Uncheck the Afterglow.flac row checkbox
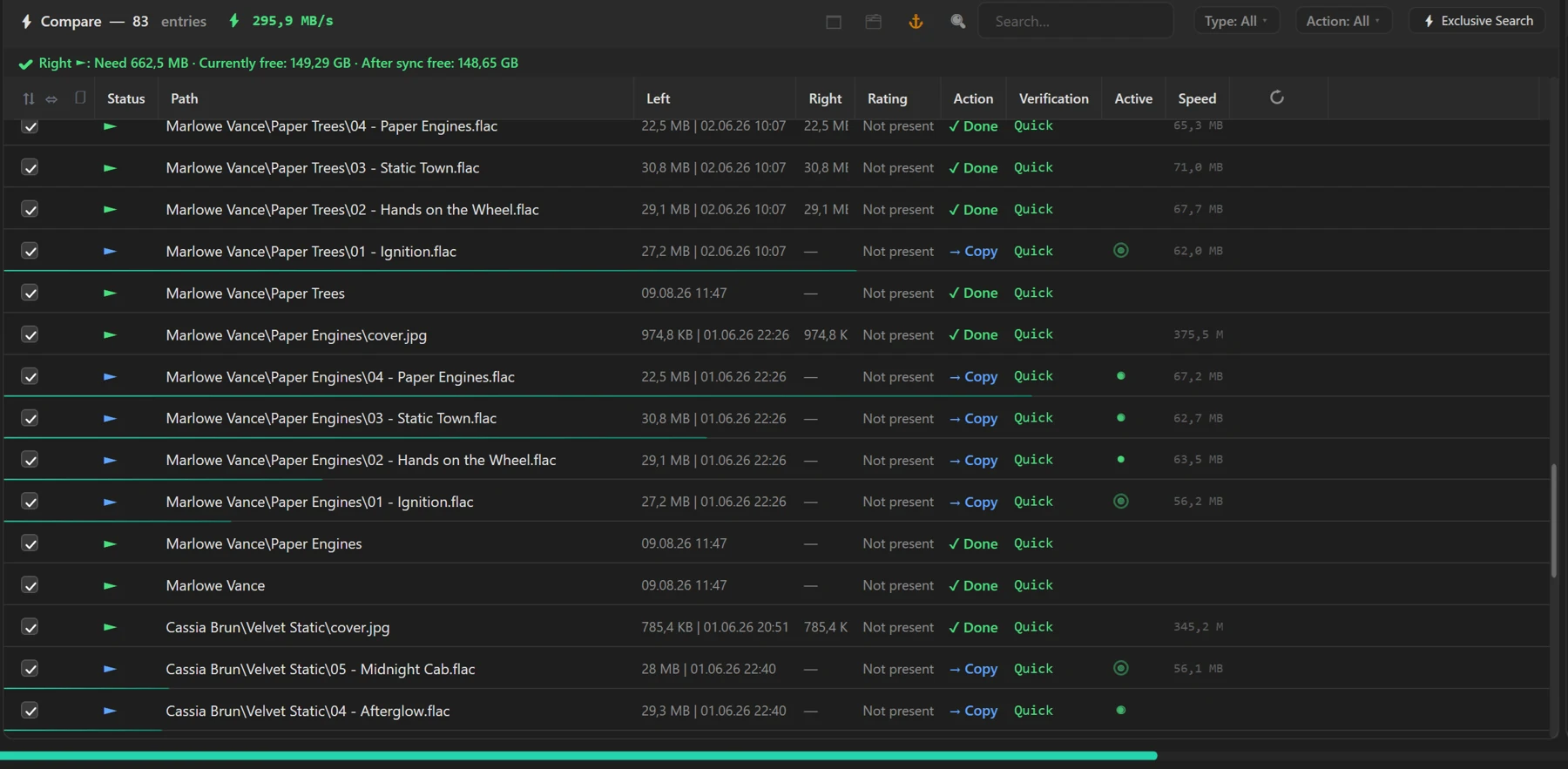This screenshot has width=1568, height=769. click(x=30, y=711)
